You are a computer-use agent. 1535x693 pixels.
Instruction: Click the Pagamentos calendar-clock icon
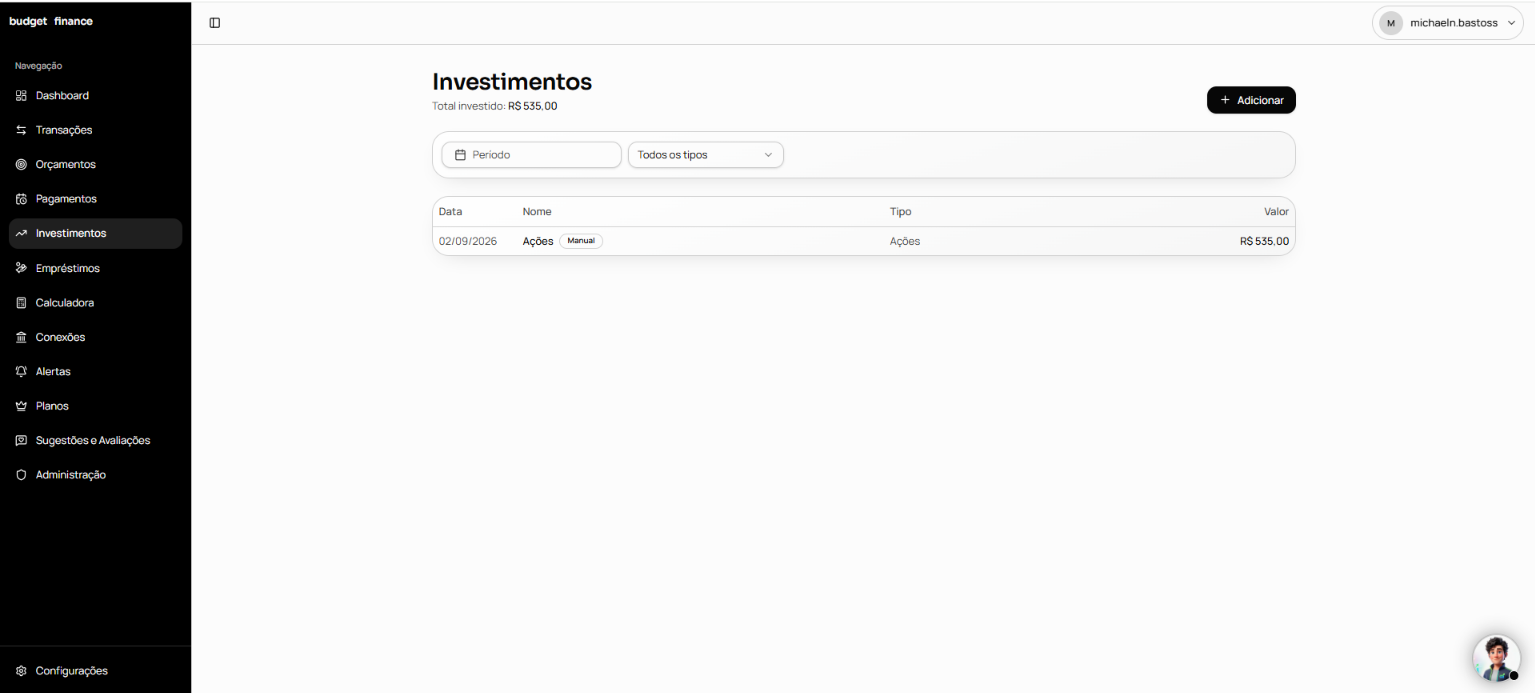coord(21,199)
